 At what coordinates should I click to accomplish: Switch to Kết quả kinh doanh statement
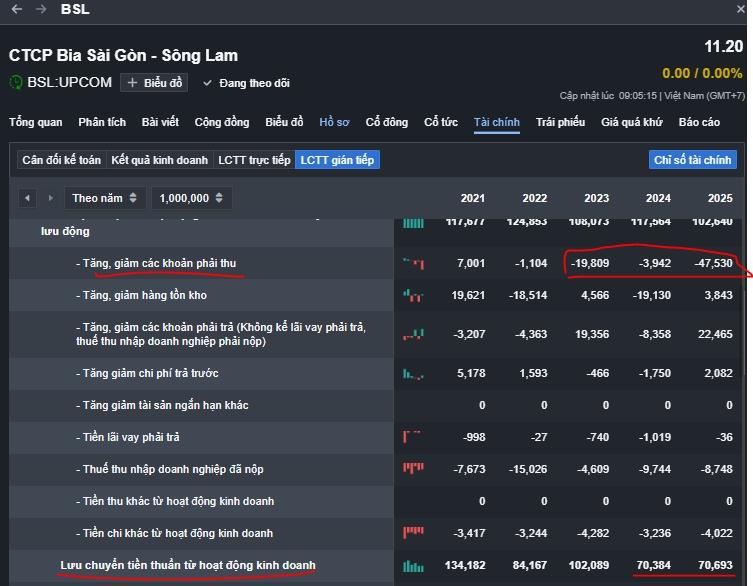(x=160, y=160)
